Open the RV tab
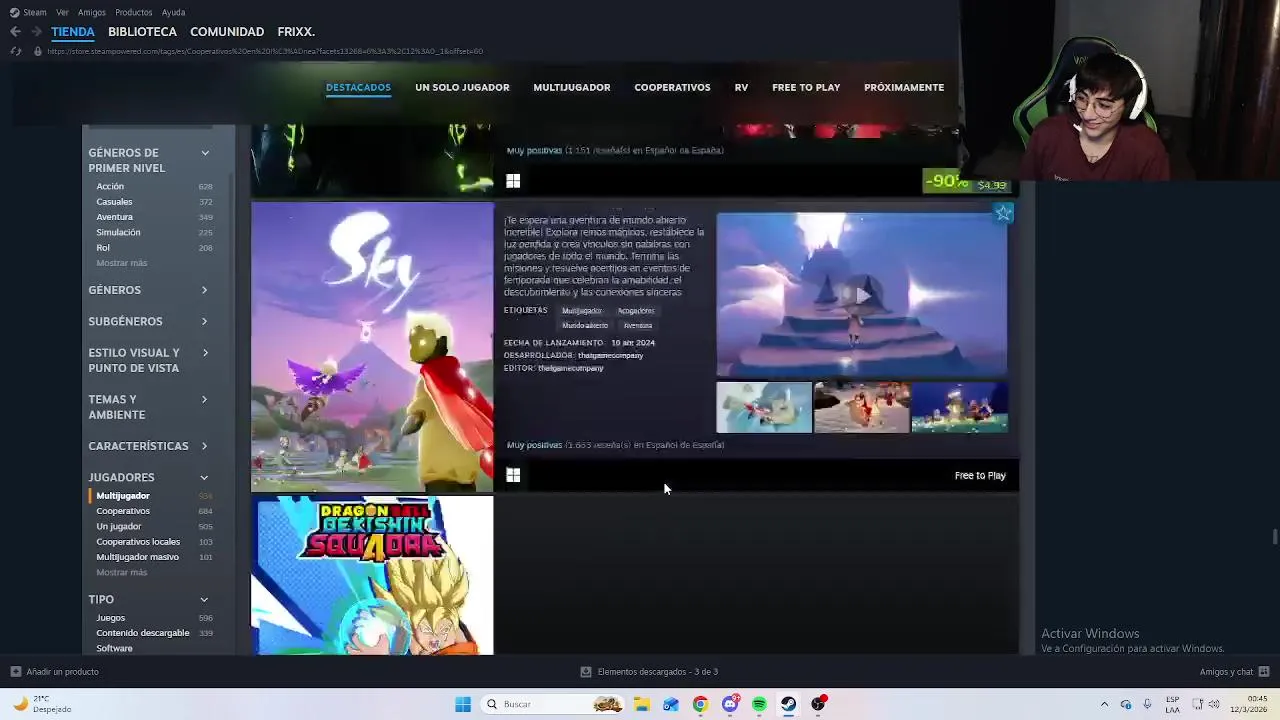This screenshot has width=1280, height=720. pos(741,87)
